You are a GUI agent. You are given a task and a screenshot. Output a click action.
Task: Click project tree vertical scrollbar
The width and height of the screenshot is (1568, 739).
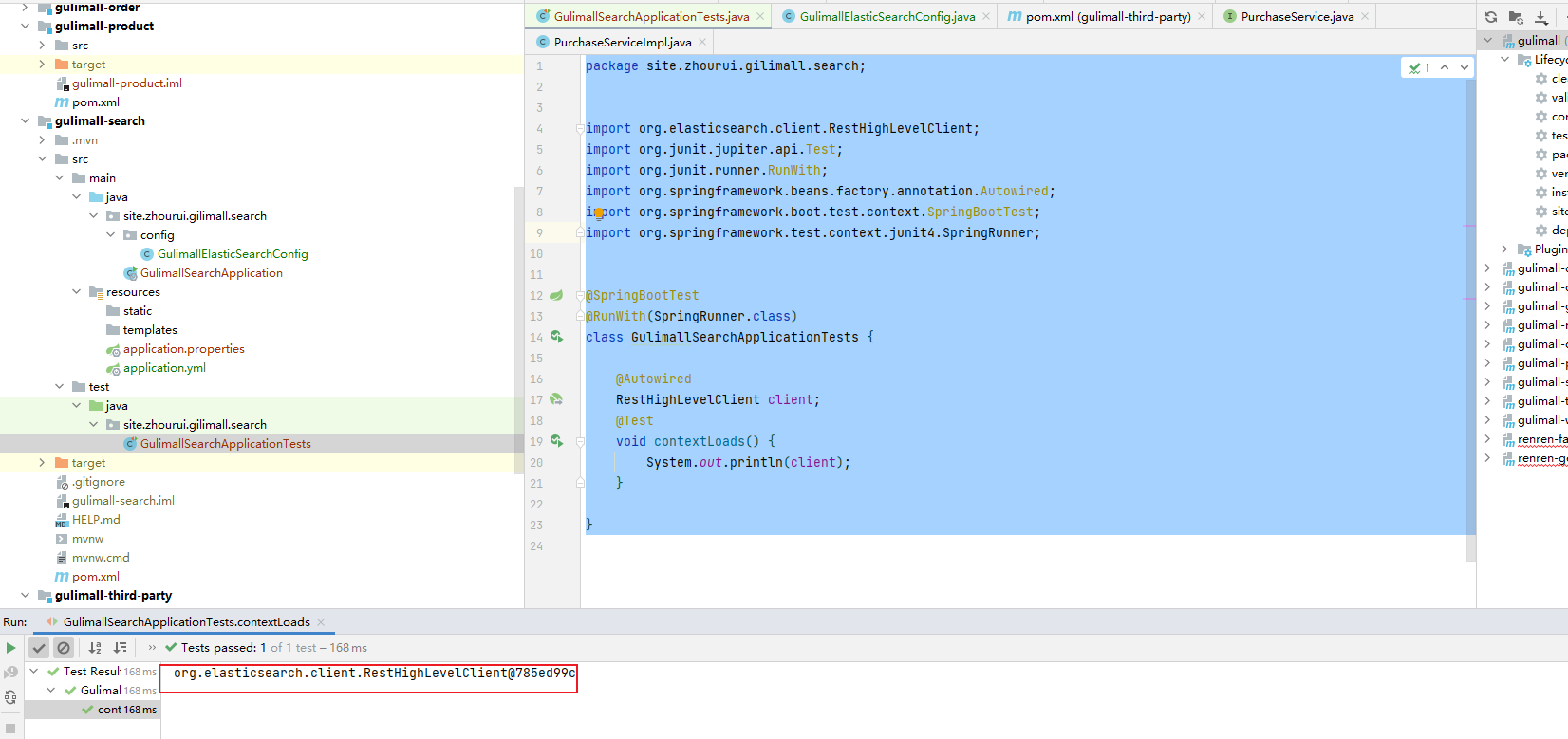tap(518, 329)
